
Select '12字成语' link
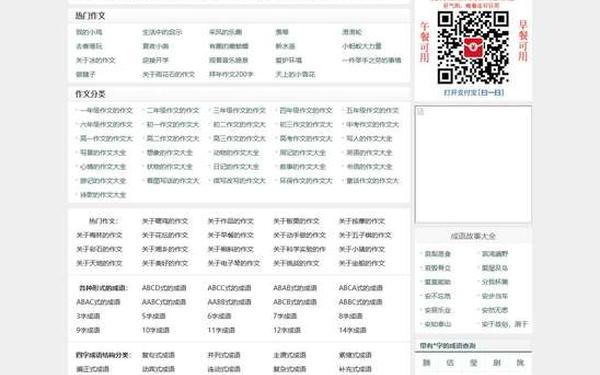[x=287, y=330]
